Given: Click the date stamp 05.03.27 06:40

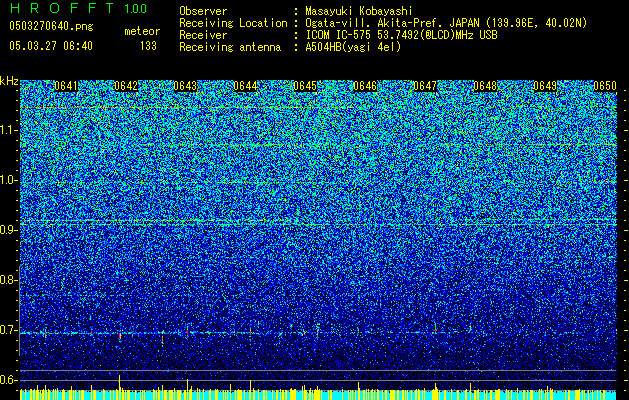Looking at the screenshot, I should pos(51,46).
